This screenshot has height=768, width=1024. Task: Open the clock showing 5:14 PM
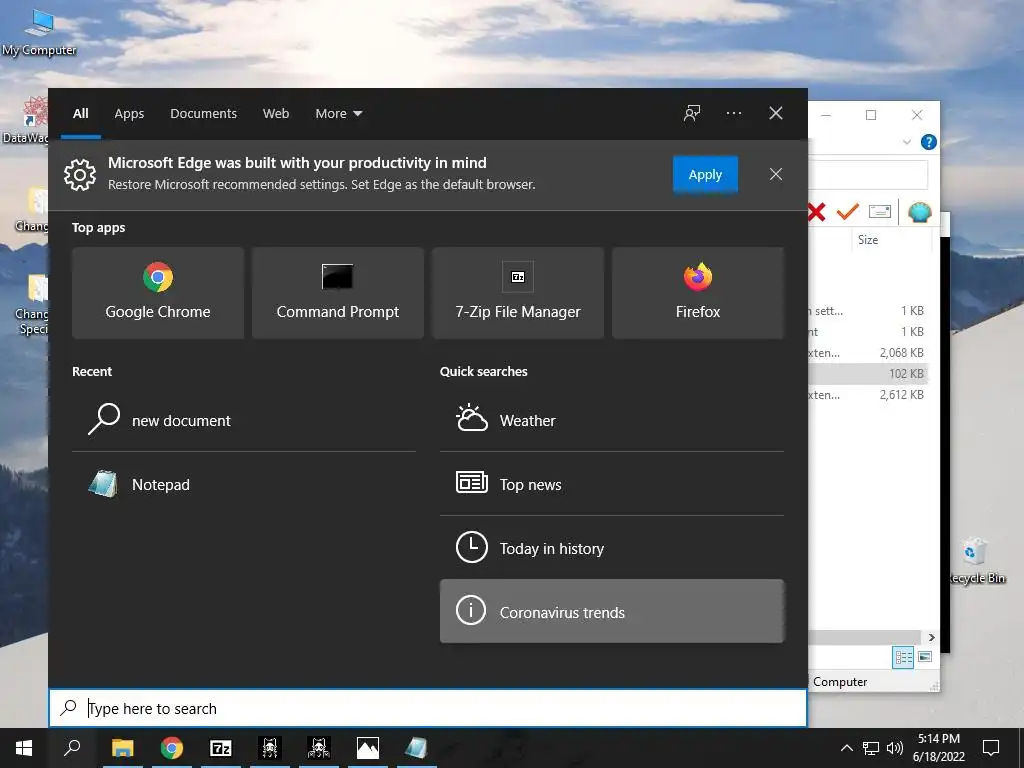pyautogui.click(x=939, y=748)
